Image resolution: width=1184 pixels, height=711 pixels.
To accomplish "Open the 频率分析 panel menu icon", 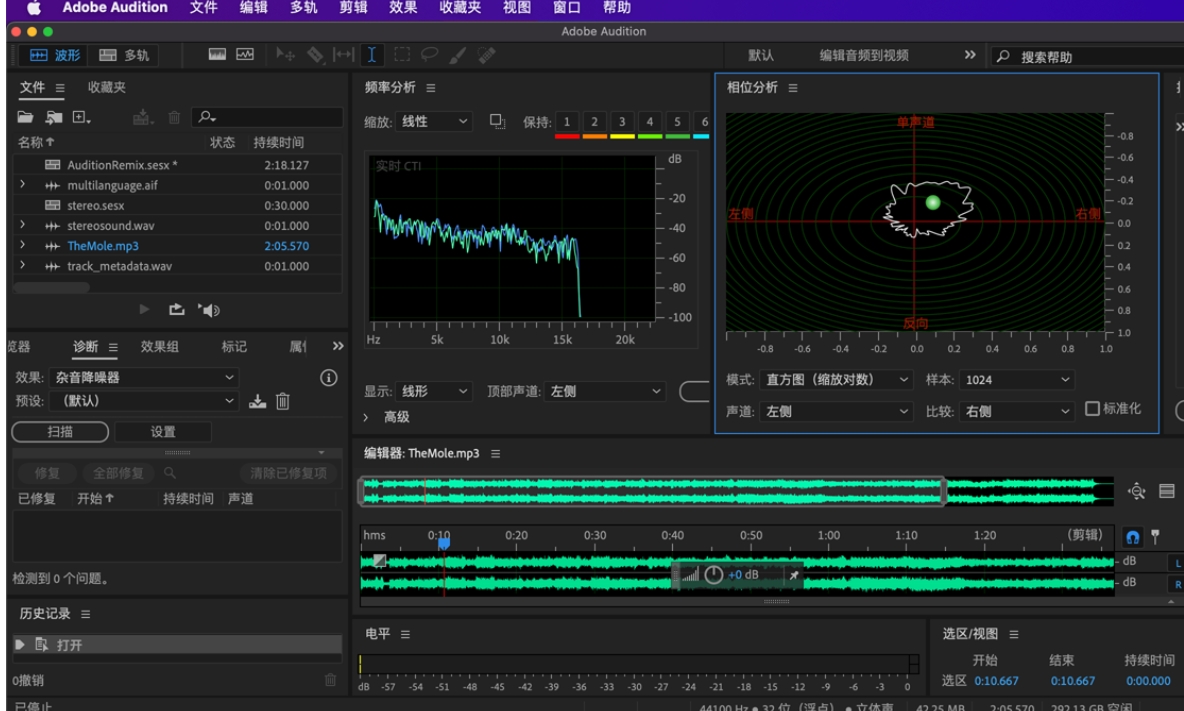I will point(430,88).
